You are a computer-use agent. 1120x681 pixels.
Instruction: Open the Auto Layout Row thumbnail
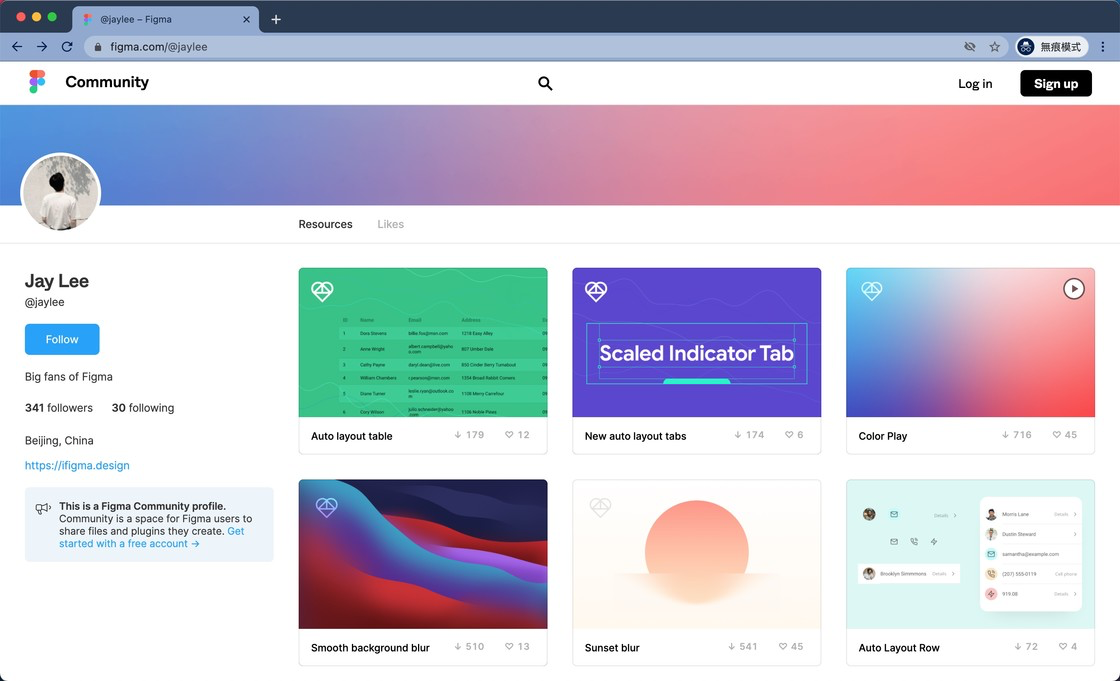click(x=970, y=554)
